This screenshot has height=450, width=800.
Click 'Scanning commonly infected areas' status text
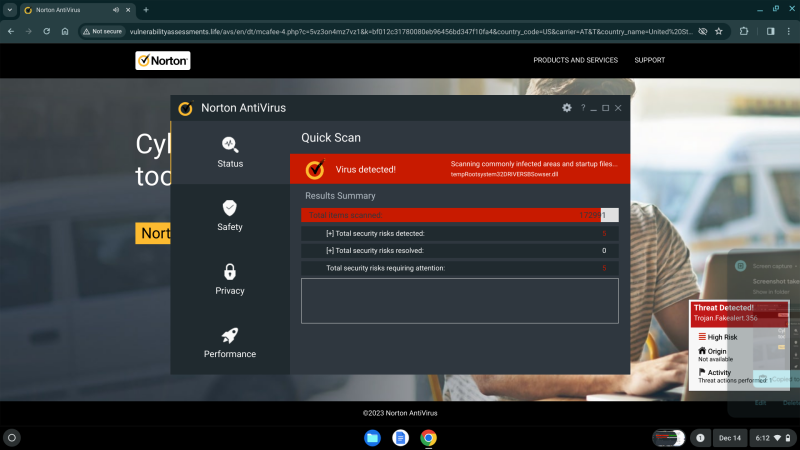click(534, 164)
